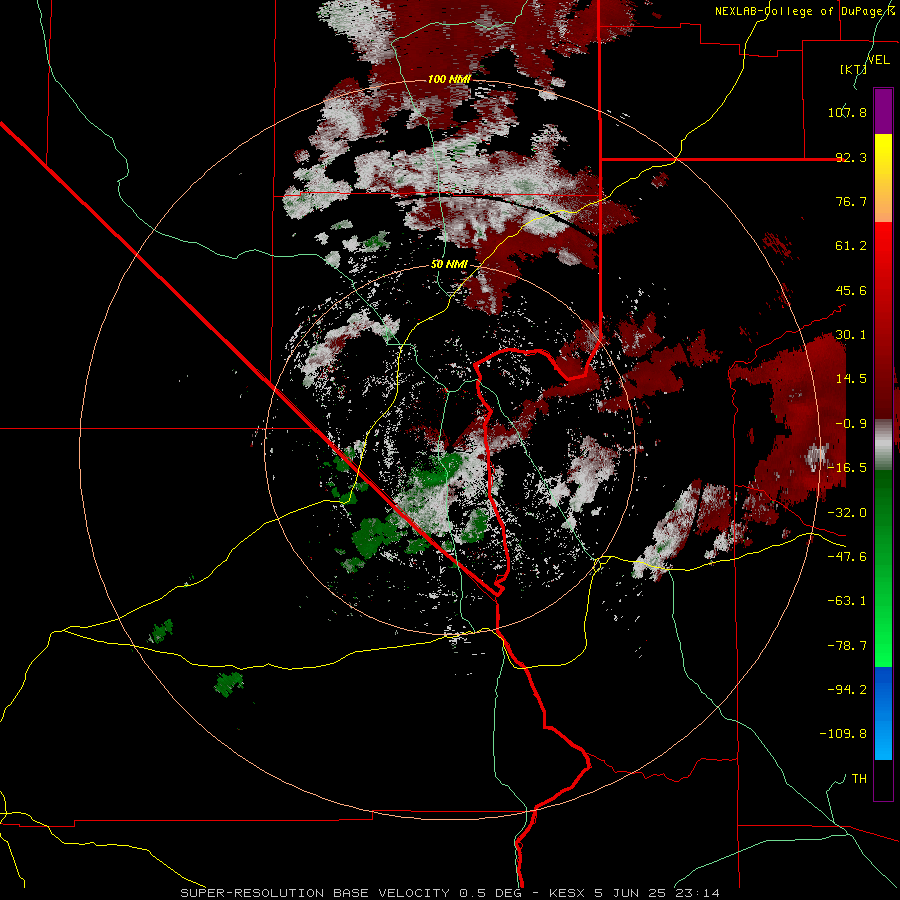Click the -32.0 velocity scale value
Image resolution: width=900 pixels, height=900 pixels.
[847, 513]
